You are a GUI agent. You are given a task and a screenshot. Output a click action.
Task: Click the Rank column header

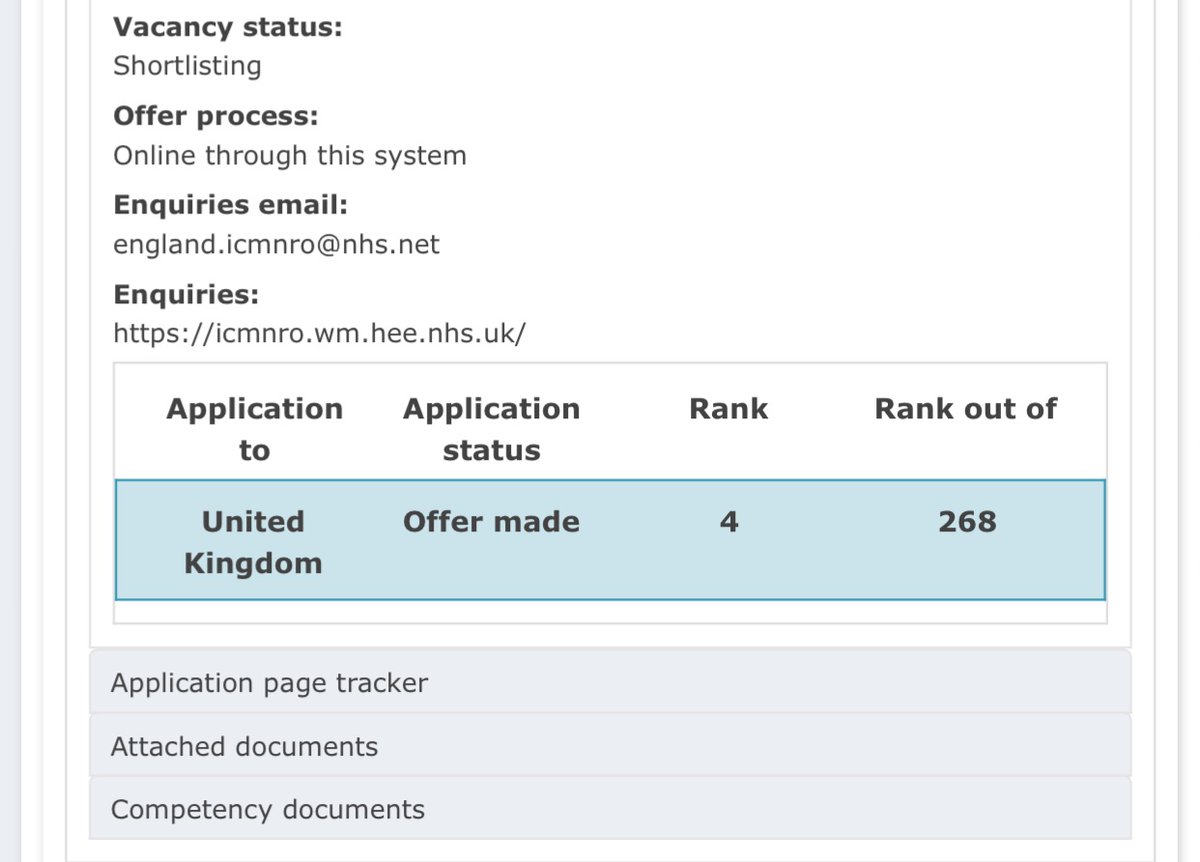pyautogui.click(x=729, y=409)
